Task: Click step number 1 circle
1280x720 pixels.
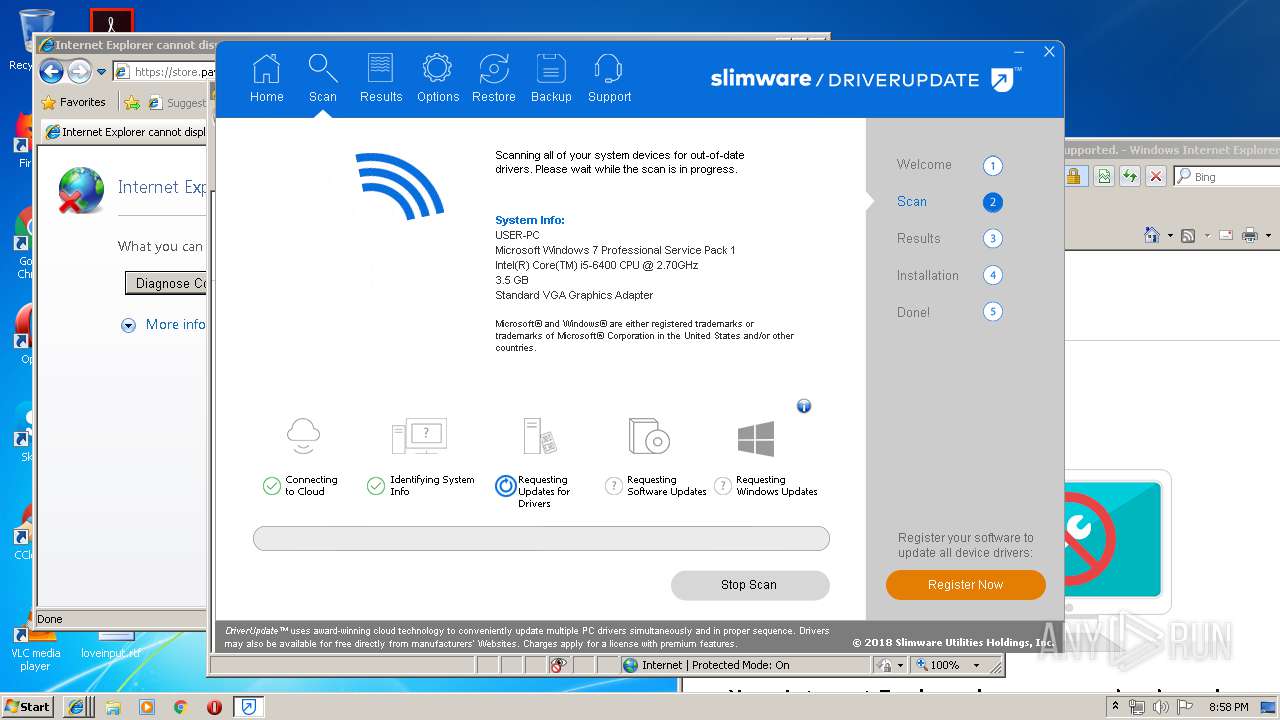Action: 992,166
